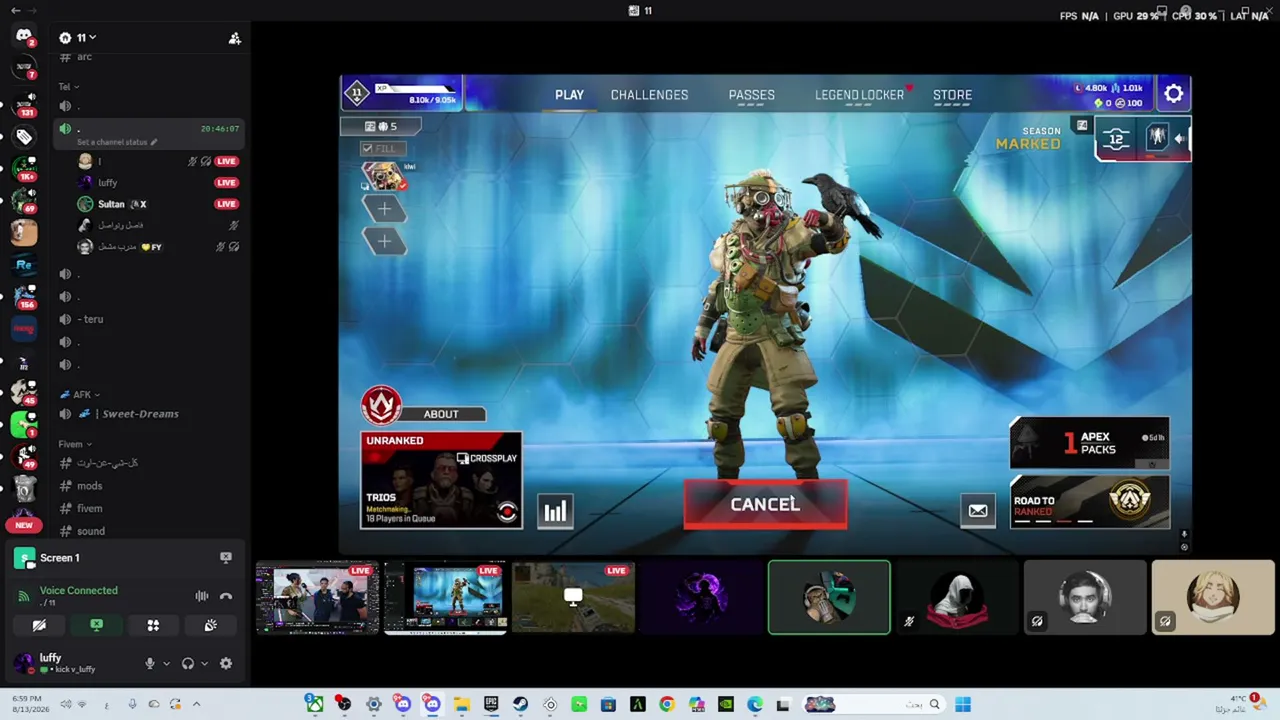The image size is (1280, 720).
Task: Add teammate in first empty squad slot
Action: (384, 209)
